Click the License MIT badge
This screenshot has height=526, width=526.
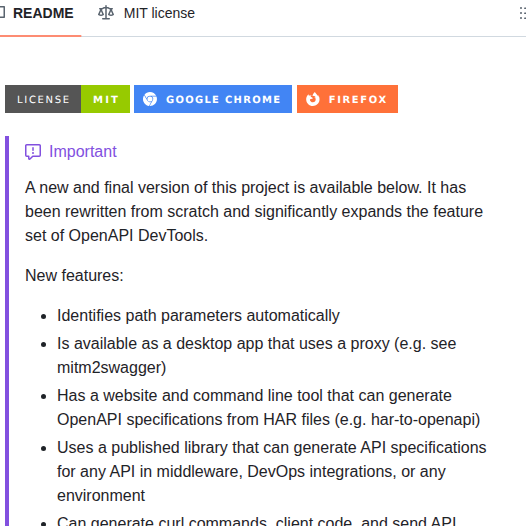click(x=67, y=99)
